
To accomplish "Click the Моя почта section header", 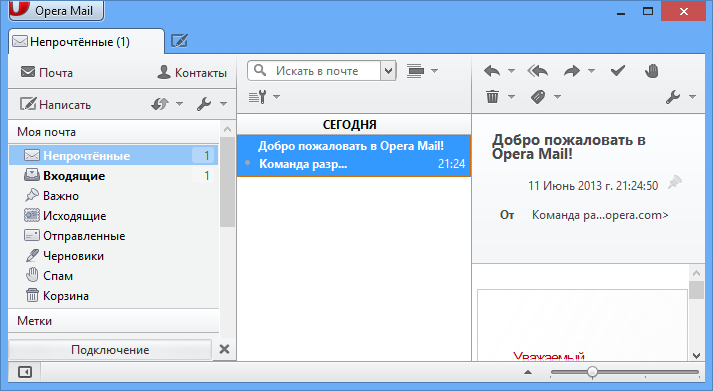I will click(x=114, y=132).
